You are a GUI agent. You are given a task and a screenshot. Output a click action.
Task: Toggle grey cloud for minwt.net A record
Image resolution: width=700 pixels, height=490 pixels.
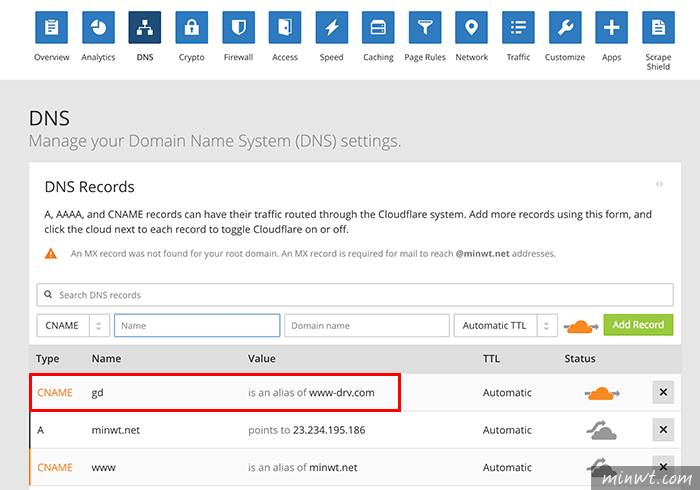coord(601,430)
